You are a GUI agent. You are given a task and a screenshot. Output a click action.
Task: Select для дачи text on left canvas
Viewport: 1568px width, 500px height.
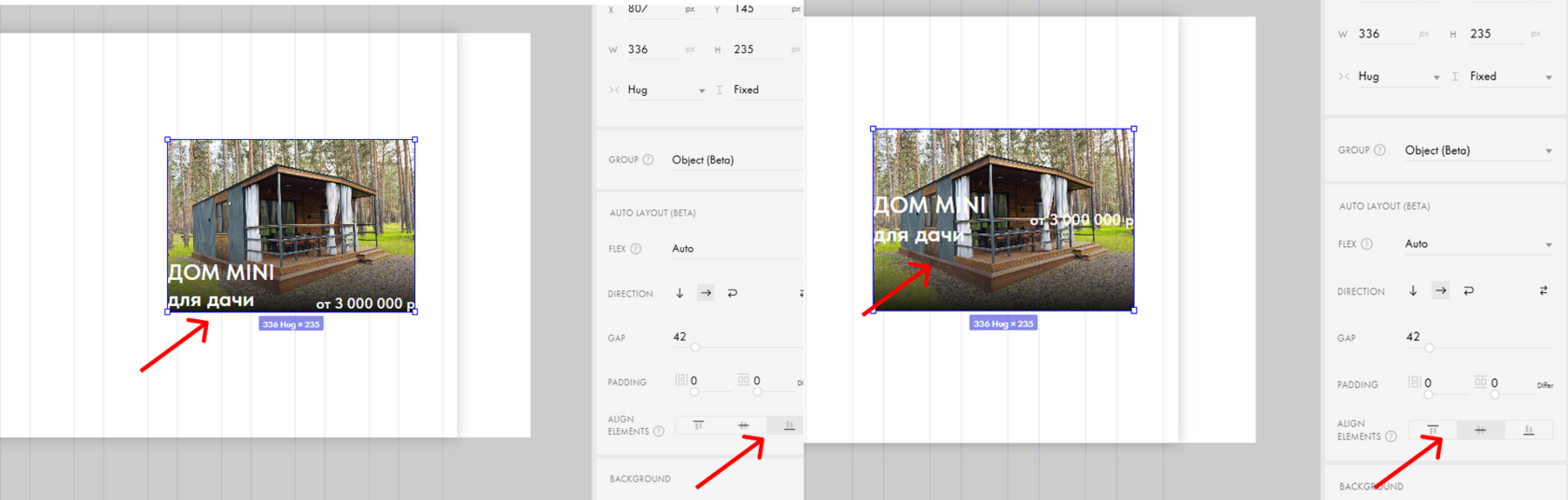coord(211,300)
